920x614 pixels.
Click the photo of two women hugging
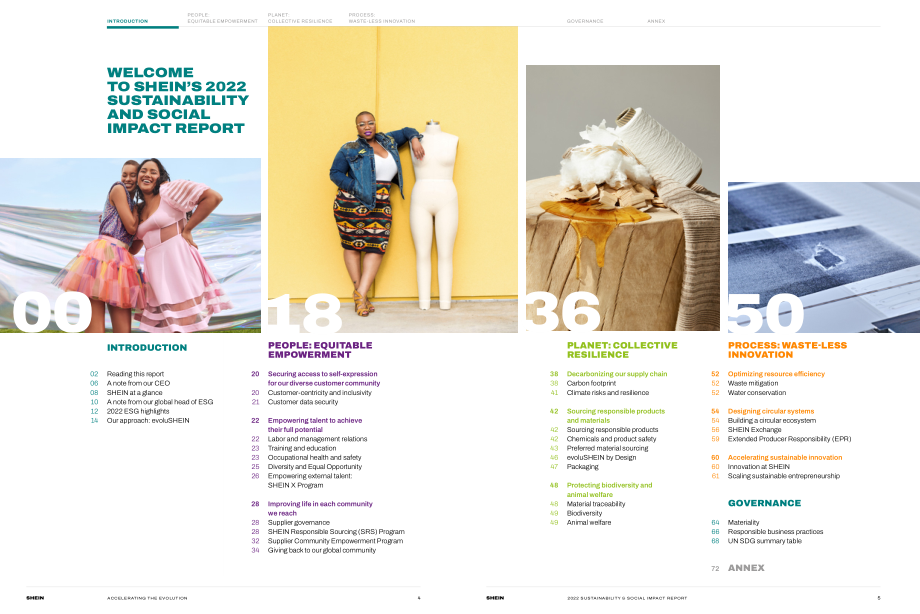click(x=130, y=245)
